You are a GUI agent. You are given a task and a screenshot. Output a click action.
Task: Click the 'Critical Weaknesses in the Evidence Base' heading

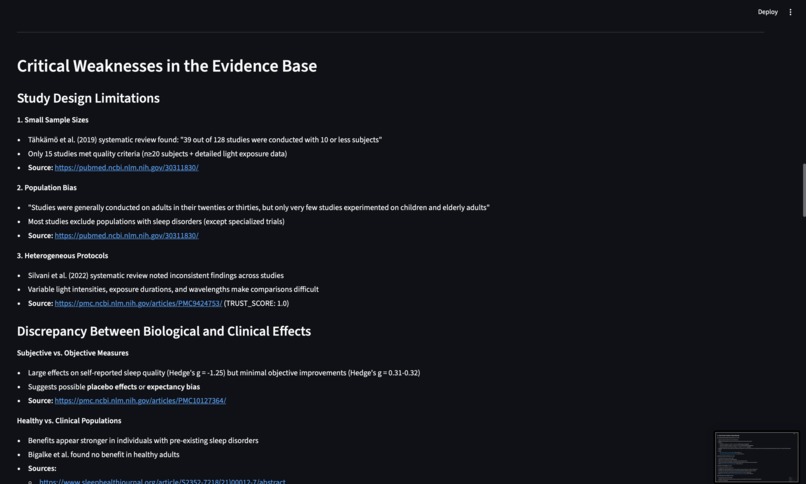167,66
